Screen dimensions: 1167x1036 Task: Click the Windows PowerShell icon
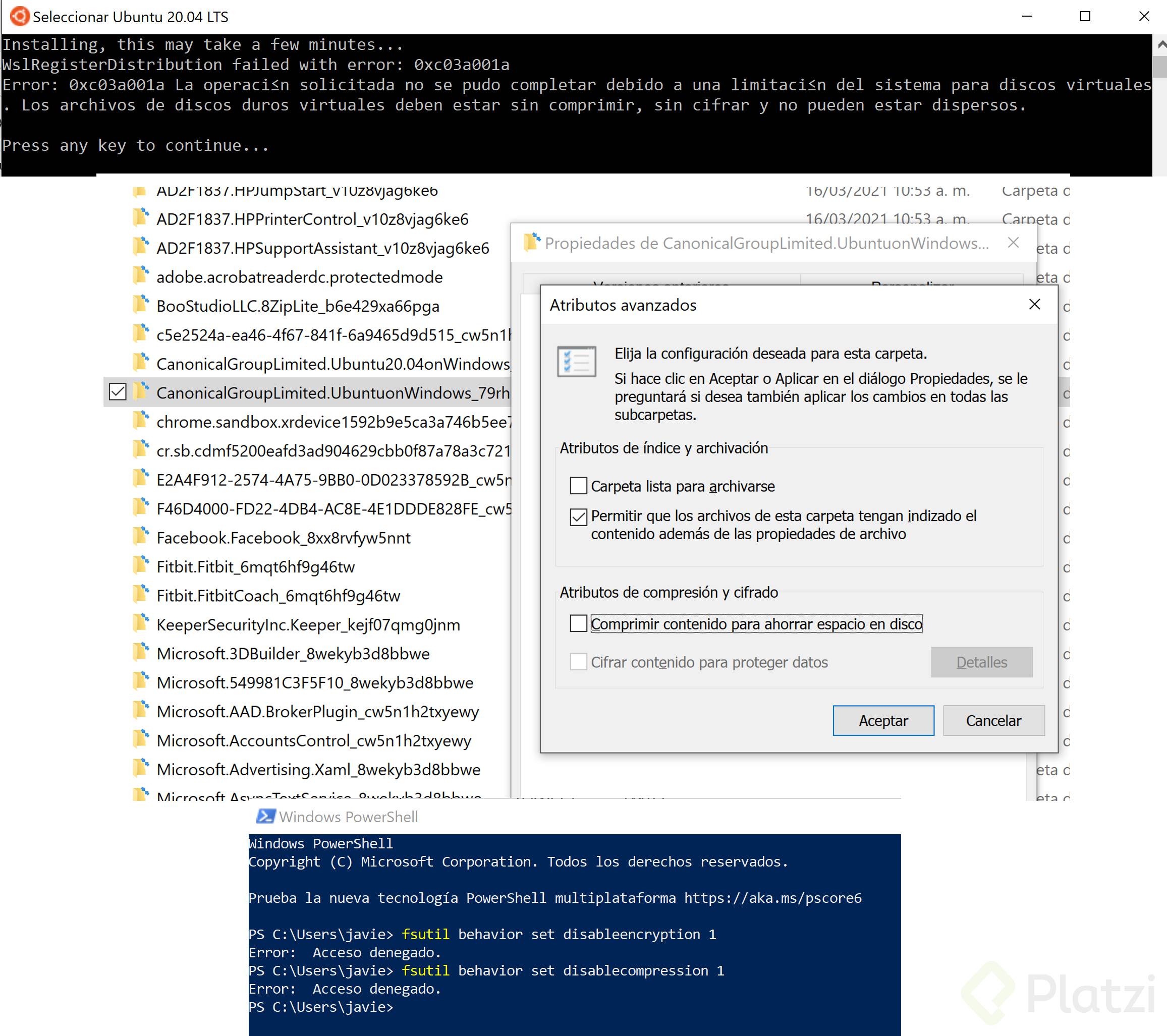[265, 816]
